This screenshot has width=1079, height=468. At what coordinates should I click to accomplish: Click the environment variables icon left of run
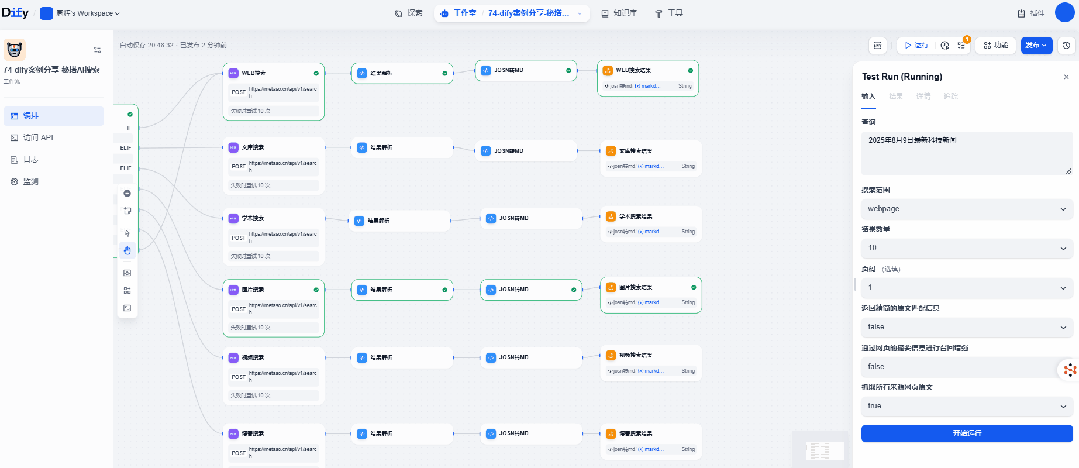pos(877,45)
